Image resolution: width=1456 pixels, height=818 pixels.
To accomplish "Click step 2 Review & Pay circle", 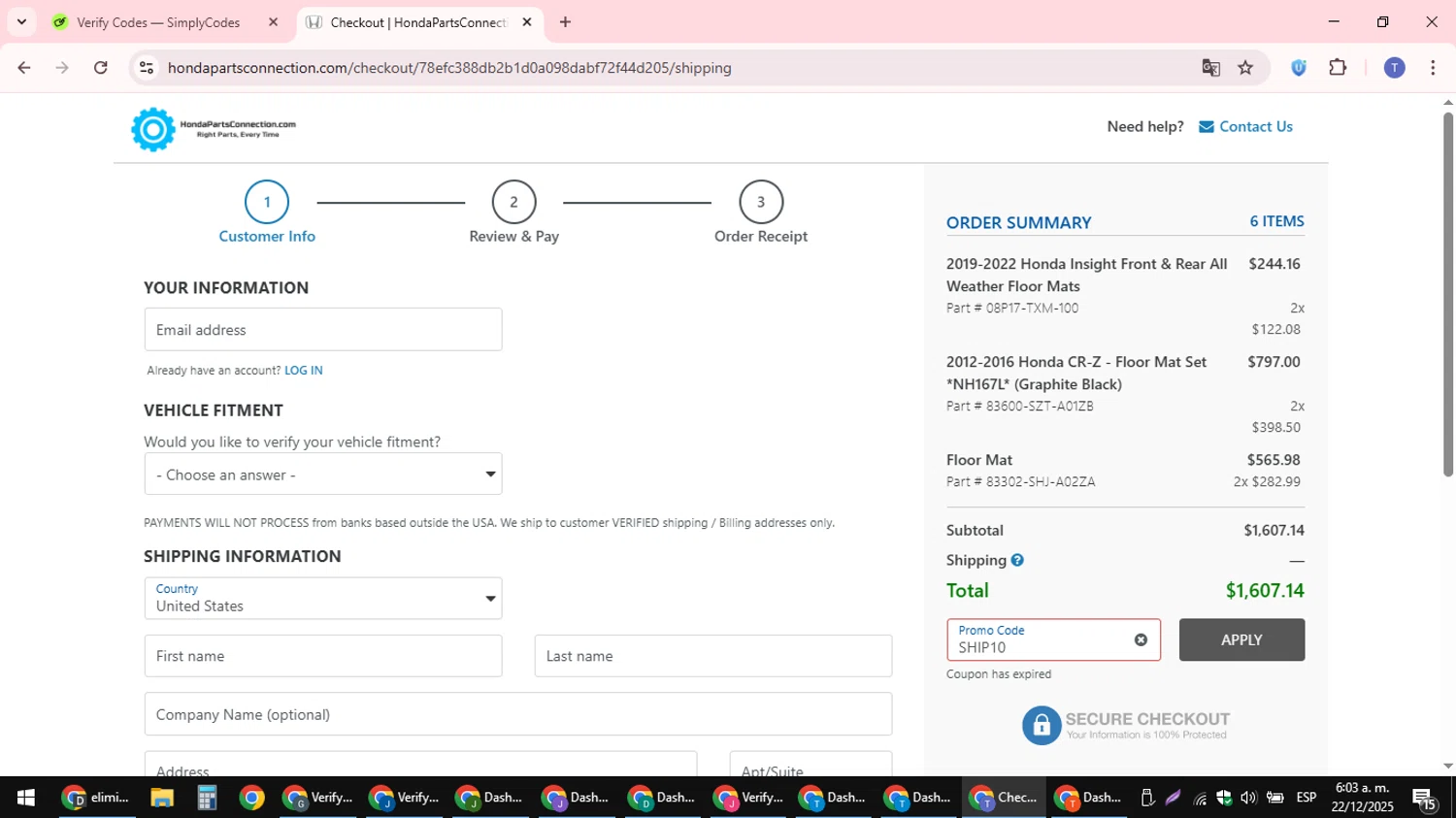I will point(513,202).
